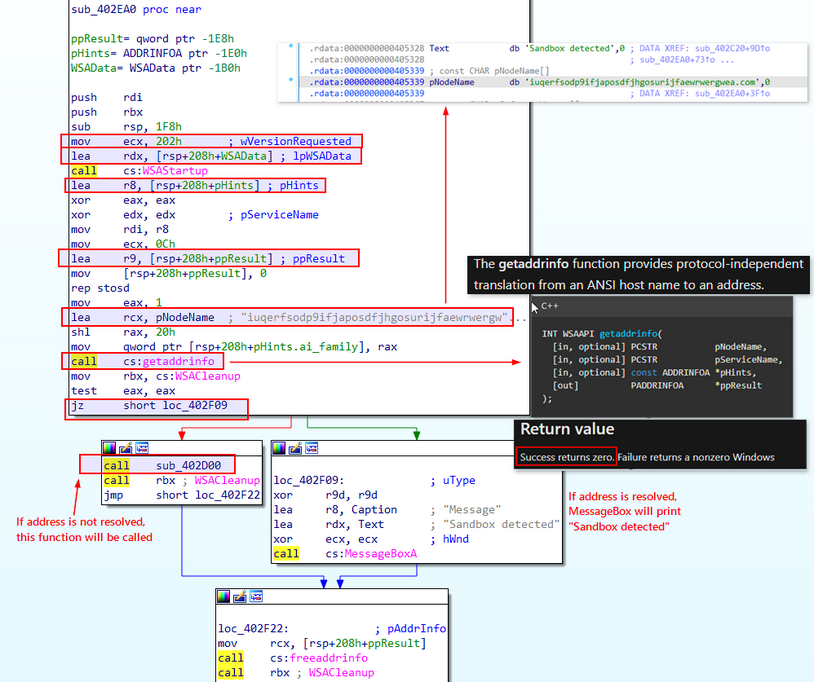Click the 'mov ecx, 0Ch' instruction
Image resolution: width=814 pixels, height=682 pixels.
coord(123,244)
